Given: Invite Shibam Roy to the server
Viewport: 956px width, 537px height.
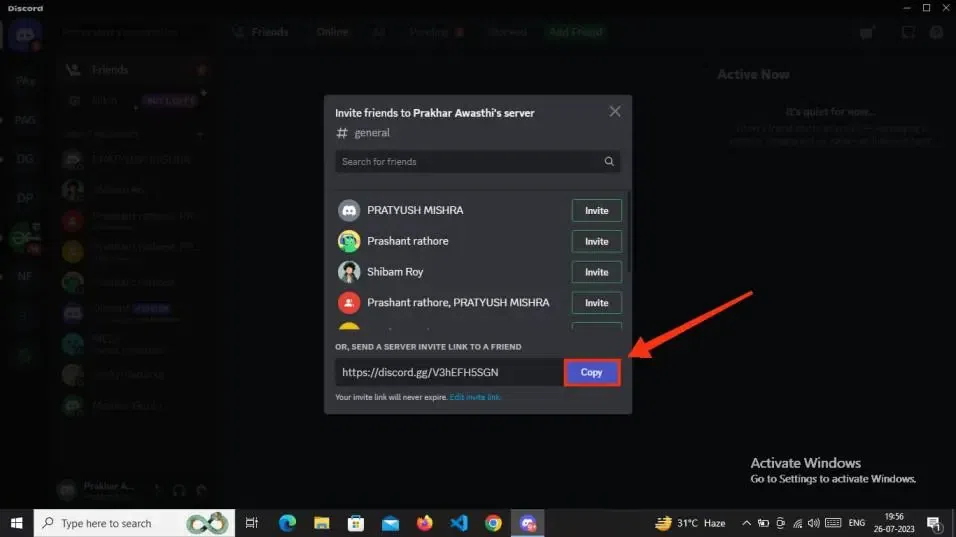Looking at the screenshot, I should tap(596, 272).
